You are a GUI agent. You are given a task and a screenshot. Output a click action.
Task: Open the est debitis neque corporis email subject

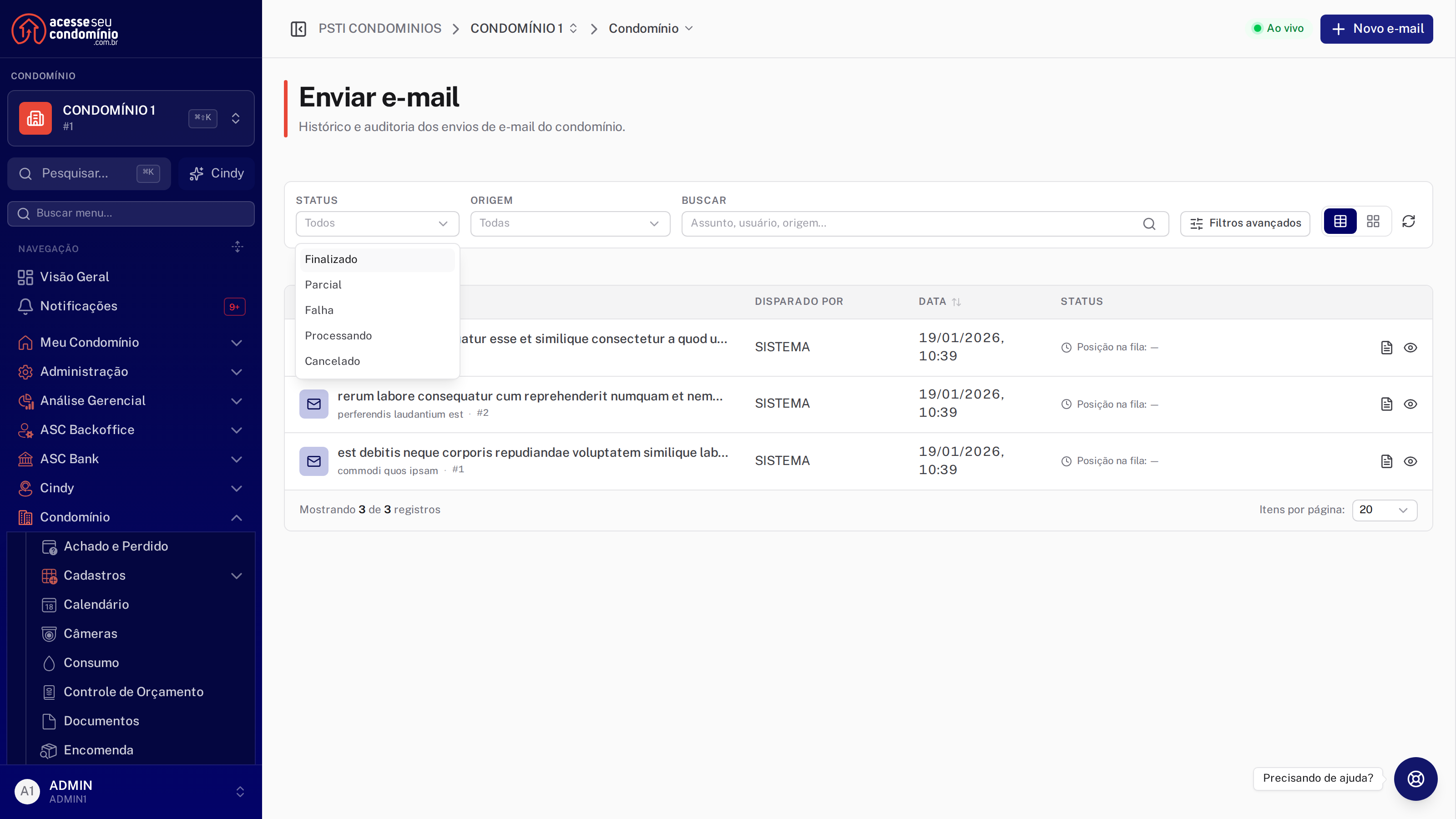532,453
